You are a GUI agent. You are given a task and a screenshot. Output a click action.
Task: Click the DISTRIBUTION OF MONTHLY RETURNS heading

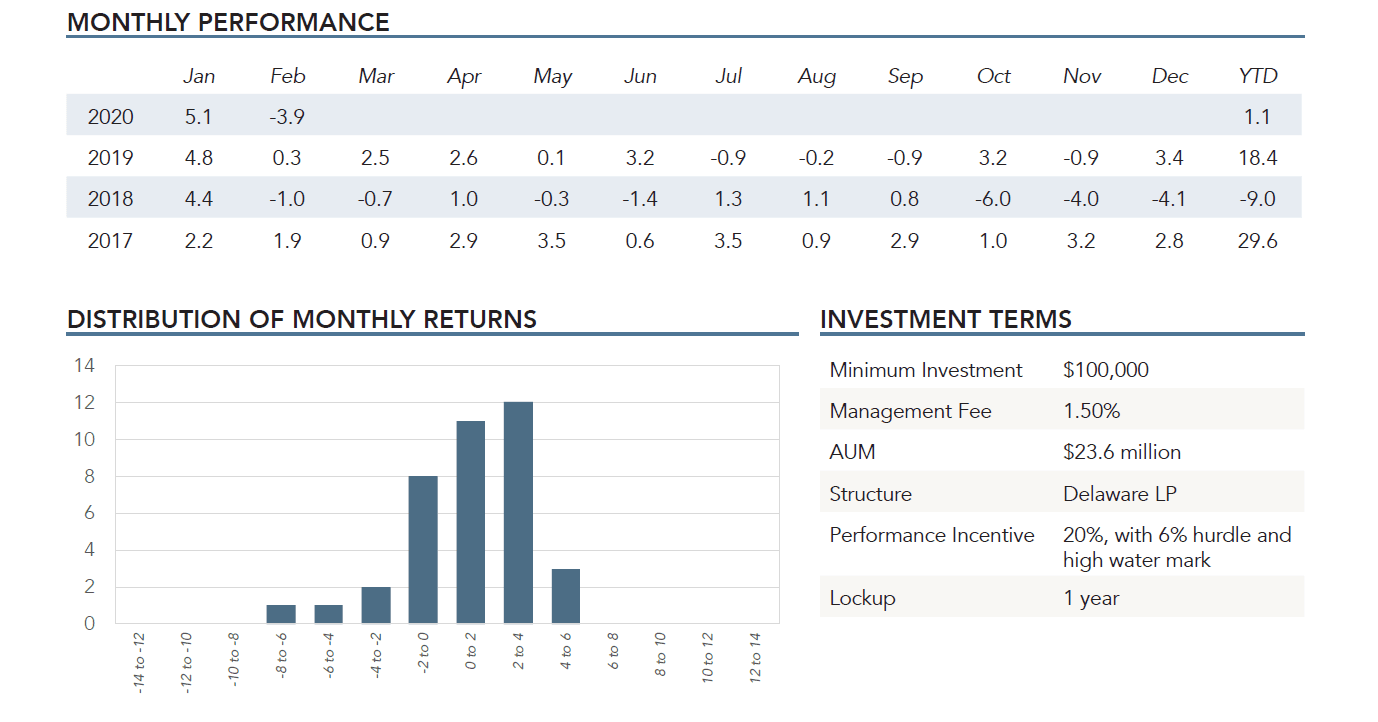point(302,319)
